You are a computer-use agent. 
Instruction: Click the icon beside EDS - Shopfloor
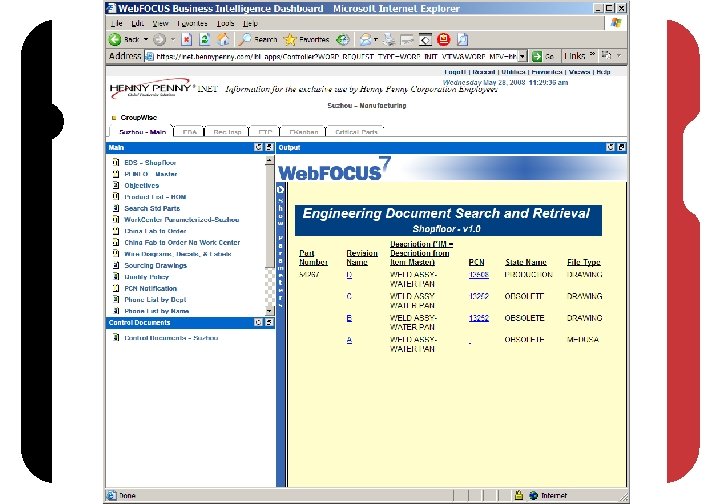pos(116,162)
